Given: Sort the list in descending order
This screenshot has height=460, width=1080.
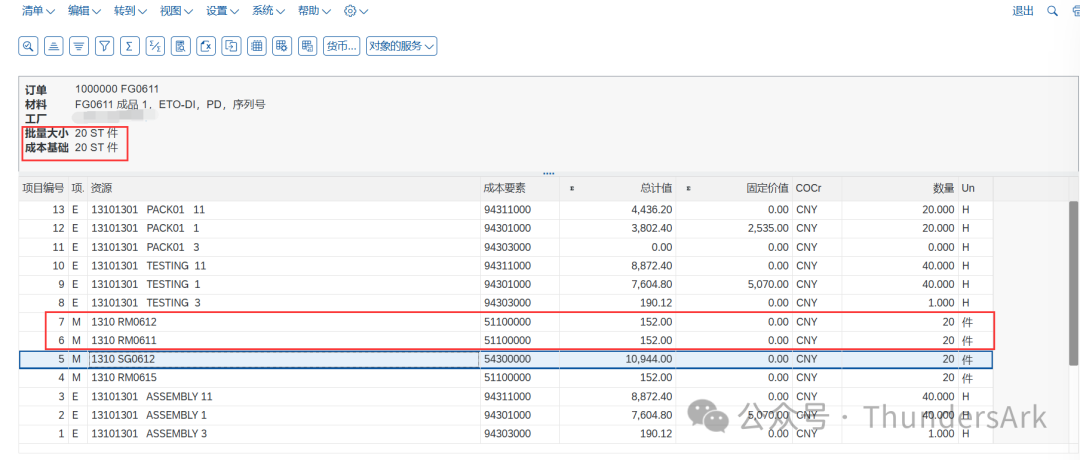Looking at the screenshot, I should [x=79, y=46].
